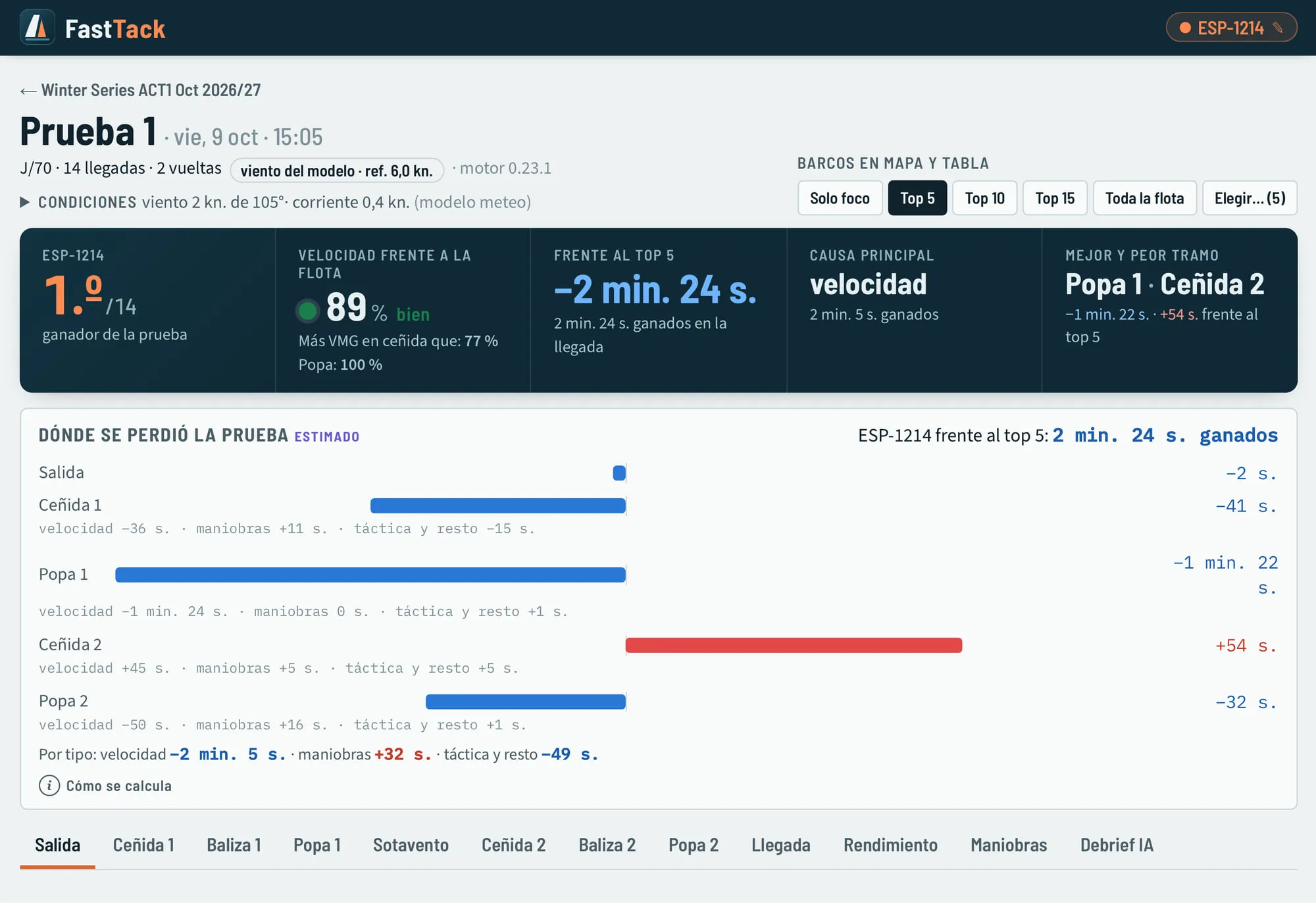Switch to the Popa 2 tab
The height and width of the screenshot is (903, 1316).
tap(694, 845)
